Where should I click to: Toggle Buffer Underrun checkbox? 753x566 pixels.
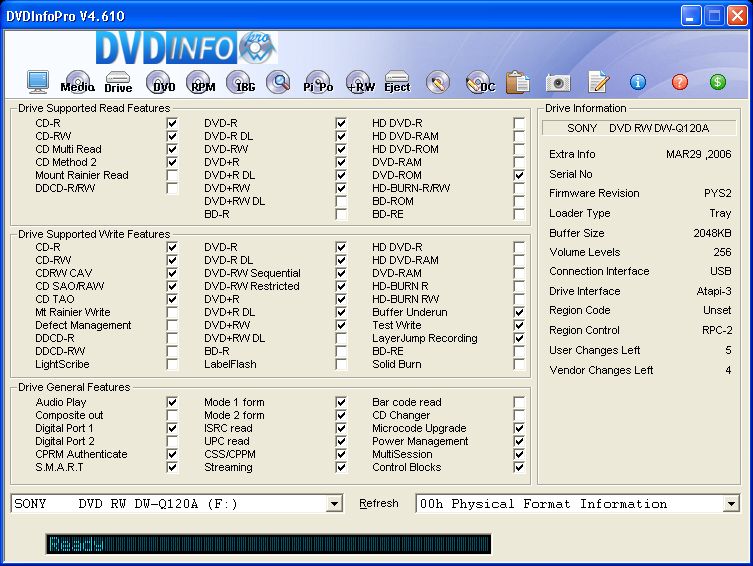(x=519, y=313)
